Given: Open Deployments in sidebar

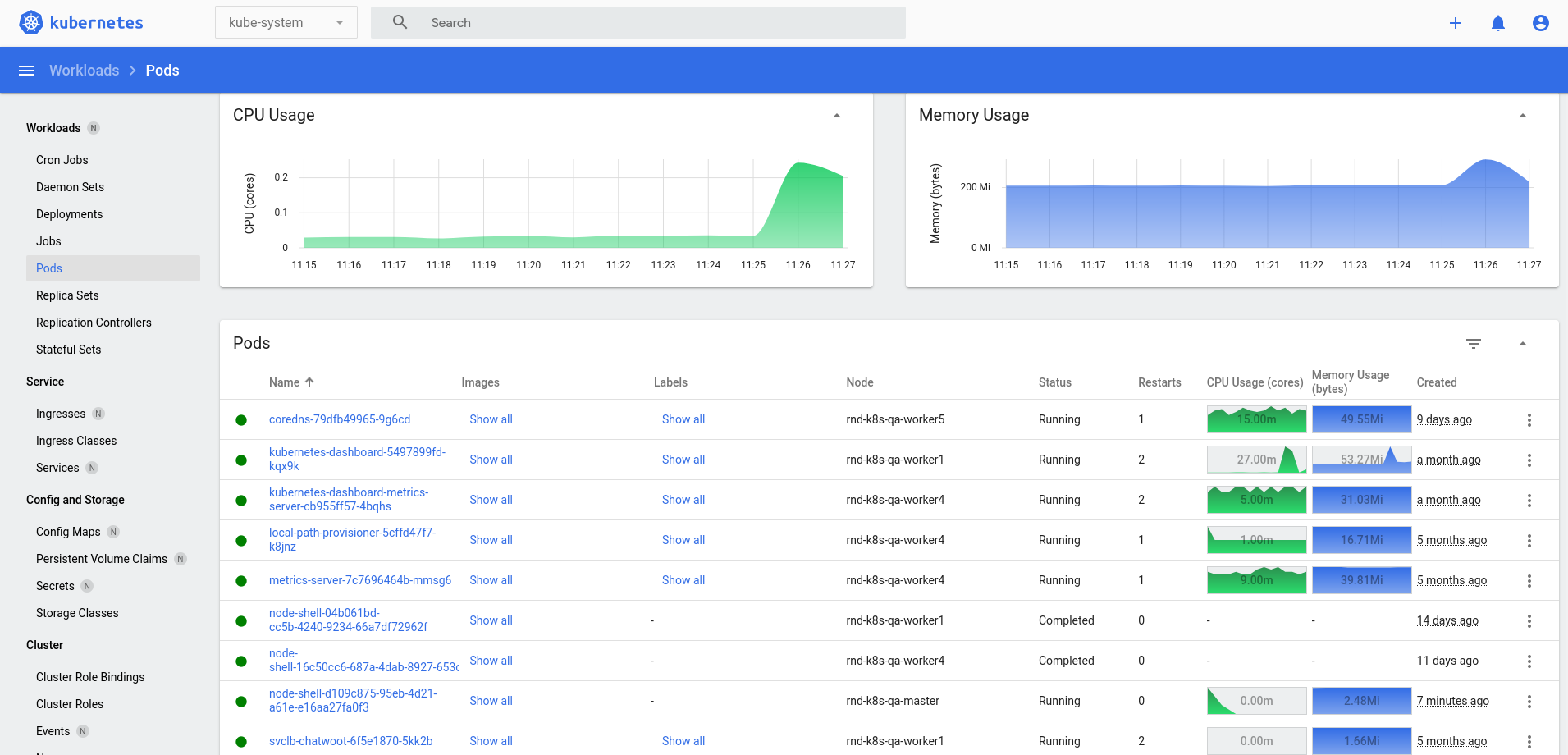Looking at the screenshot, I should point(70,214).
